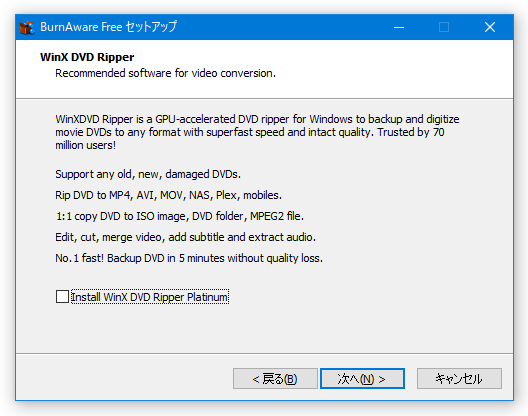Click '1:1 copy DVD to ISO image' line
The image size is (528, 416).
point(179,216)
